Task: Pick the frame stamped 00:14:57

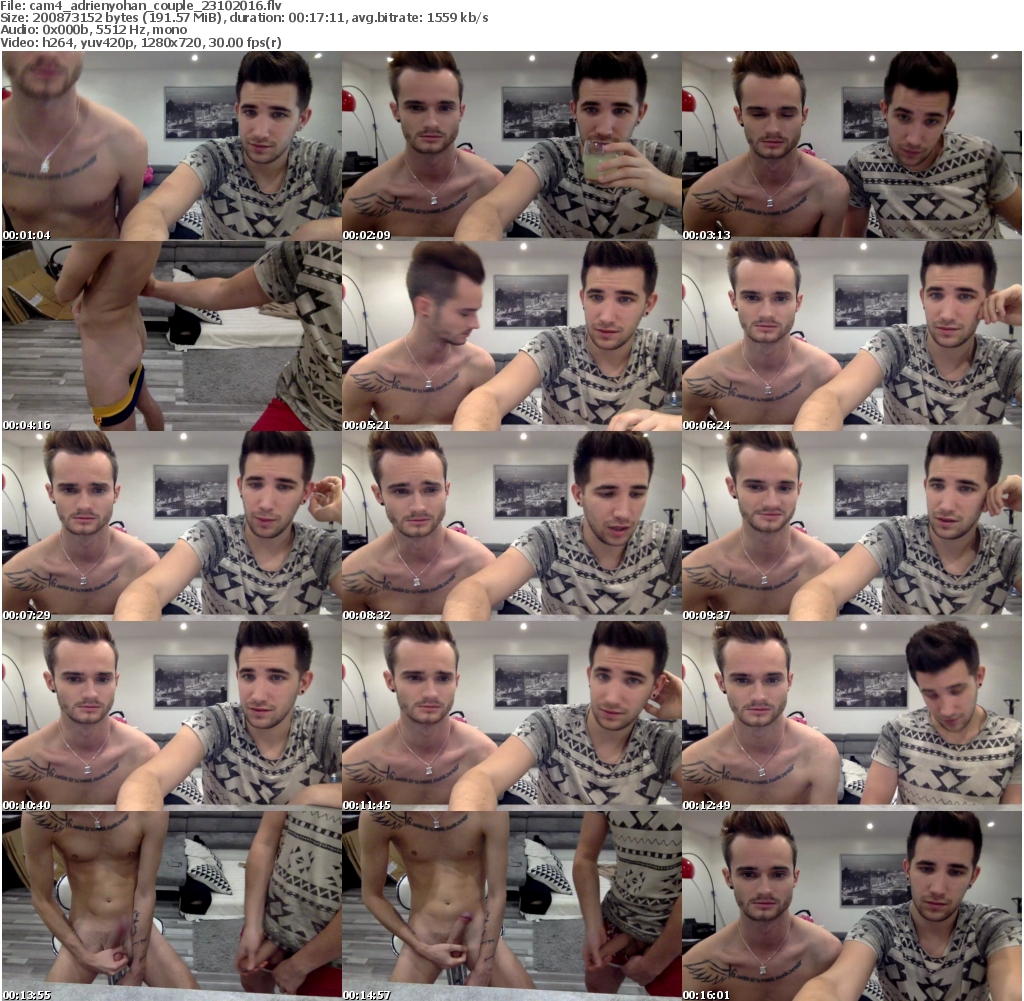Action: click(x=511, y=906)
